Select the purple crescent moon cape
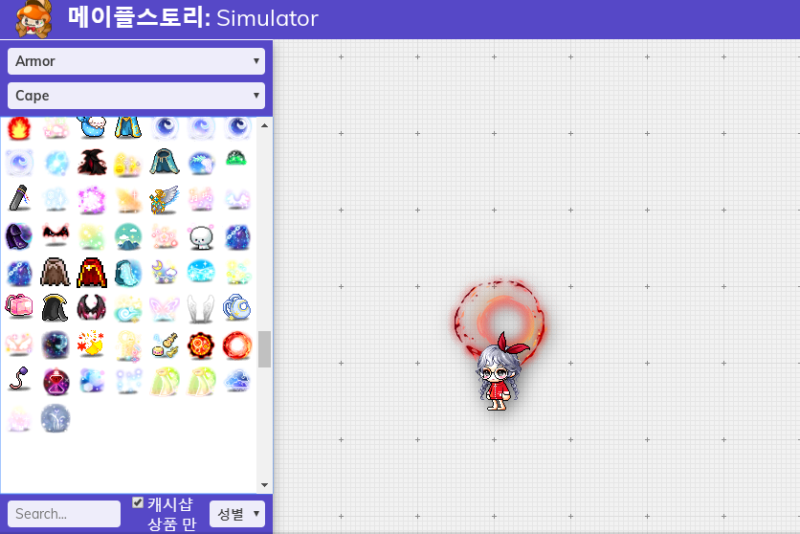This screenshot has height=534, width=800. pos(19,237)
